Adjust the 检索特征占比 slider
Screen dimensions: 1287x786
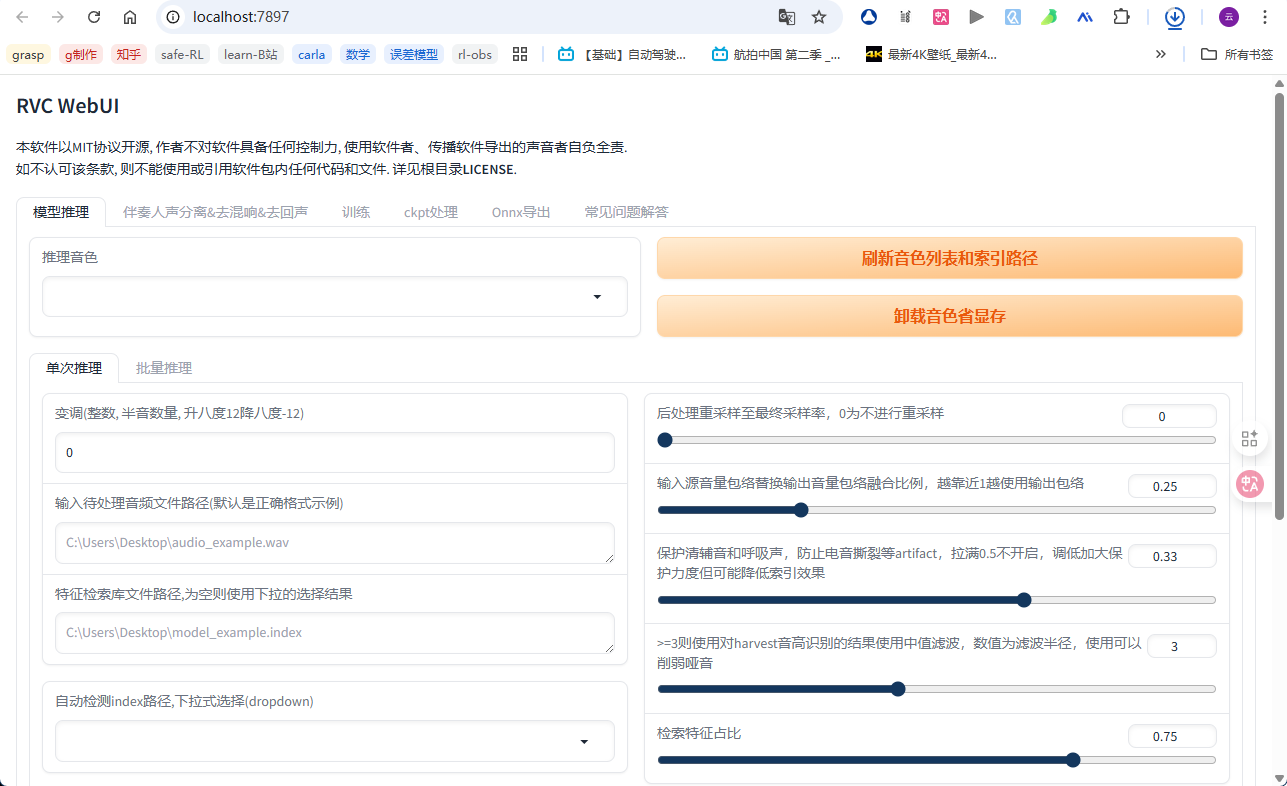[937, 760]
